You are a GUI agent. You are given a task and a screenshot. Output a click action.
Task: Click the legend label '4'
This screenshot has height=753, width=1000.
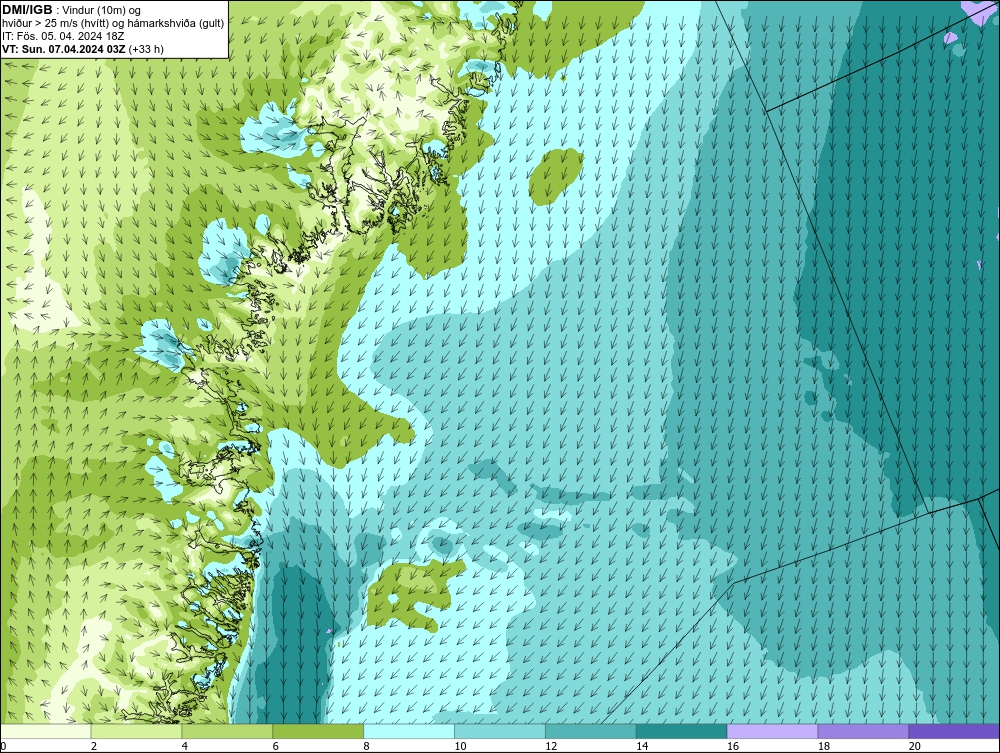pos(184,746)
